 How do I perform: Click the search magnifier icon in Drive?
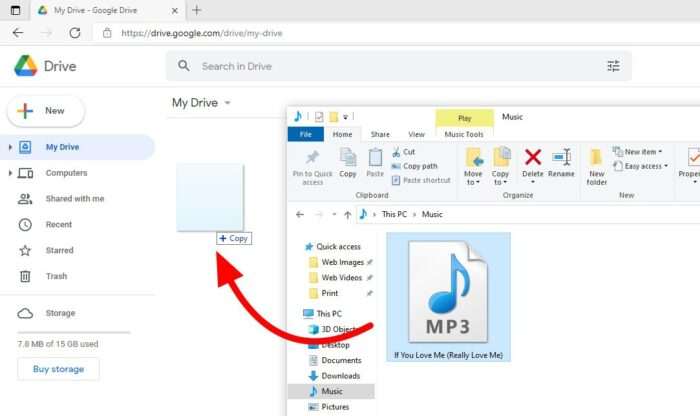(x=183, y=66)
